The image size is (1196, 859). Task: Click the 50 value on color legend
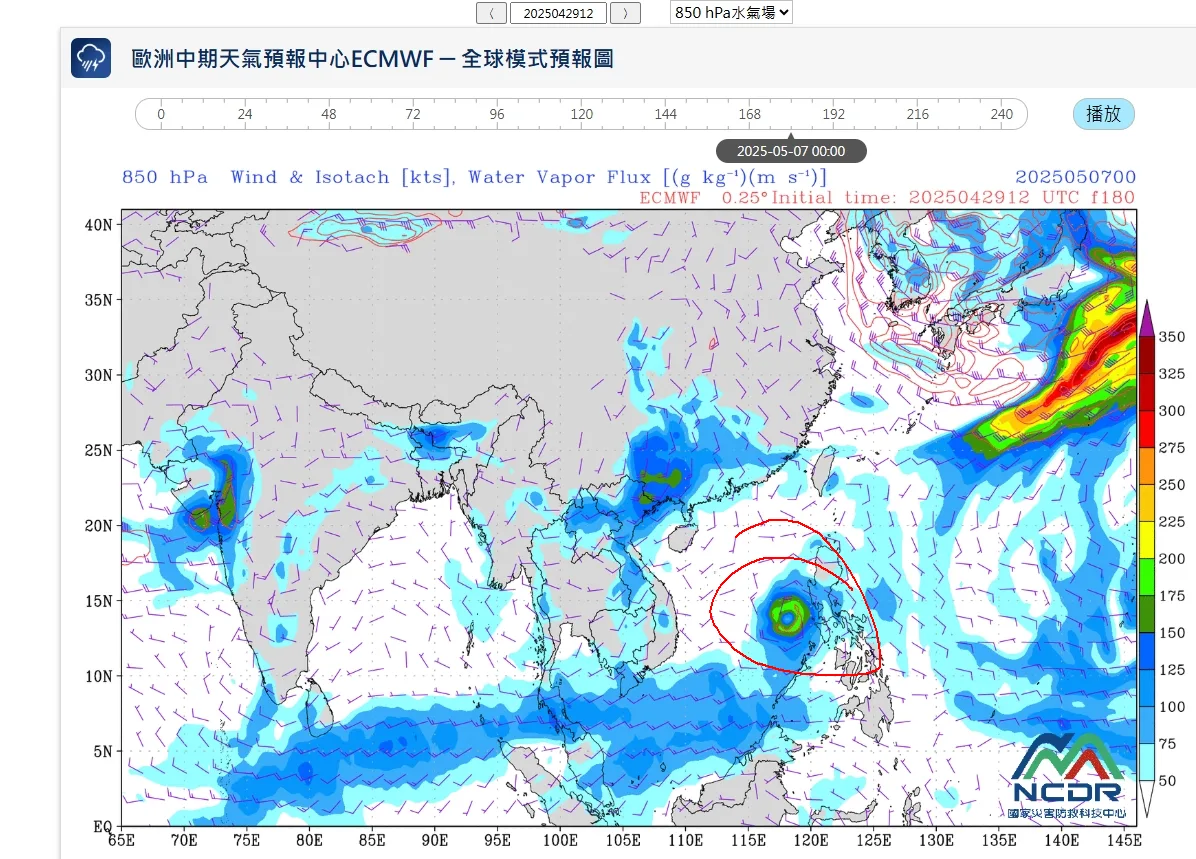pos(1167,780)
